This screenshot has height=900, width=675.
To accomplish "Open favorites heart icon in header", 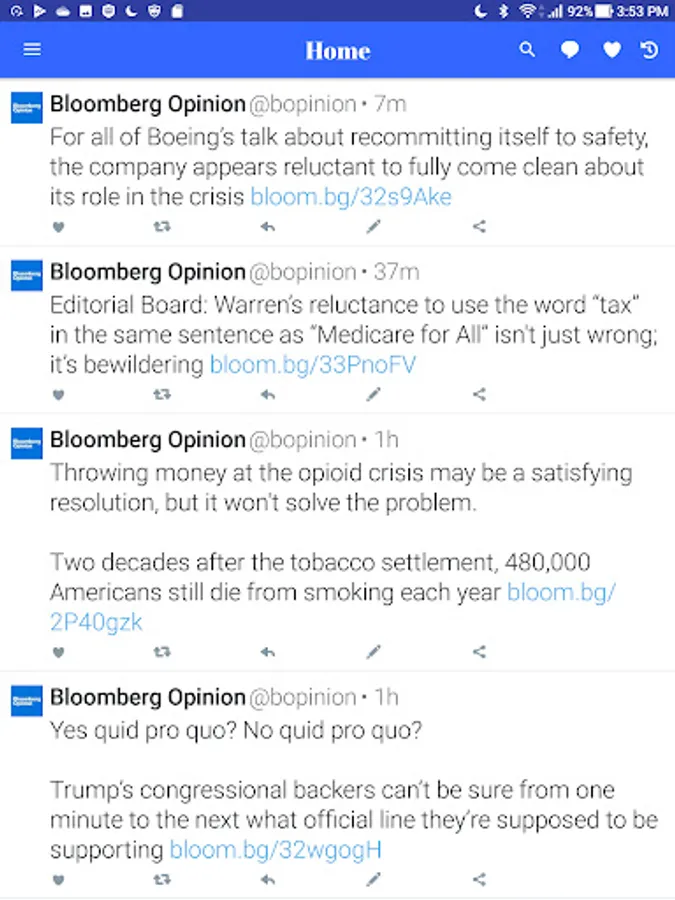I will 611,50.
